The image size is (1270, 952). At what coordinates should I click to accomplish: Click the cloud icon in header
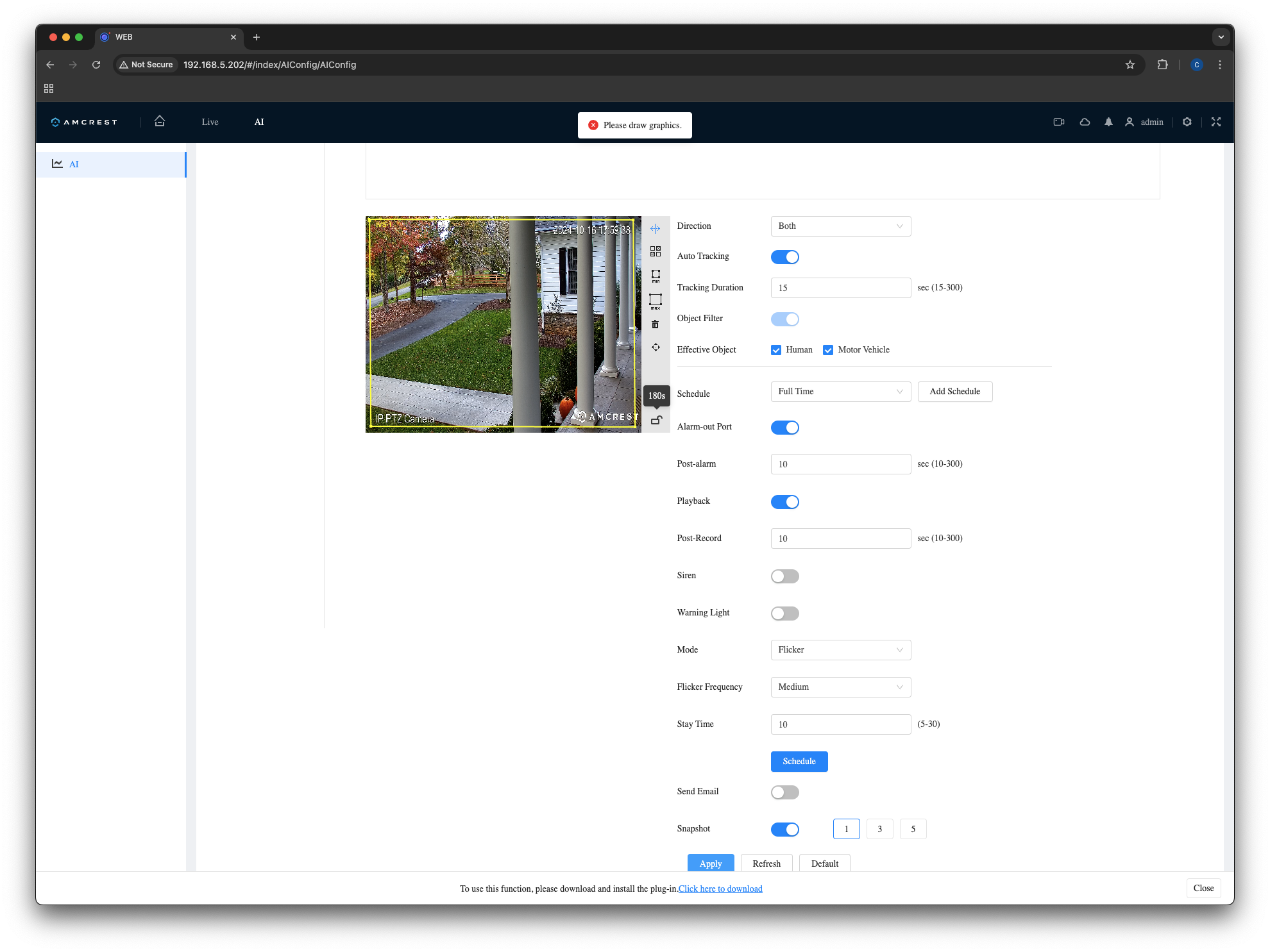(x=1085, y=122)
